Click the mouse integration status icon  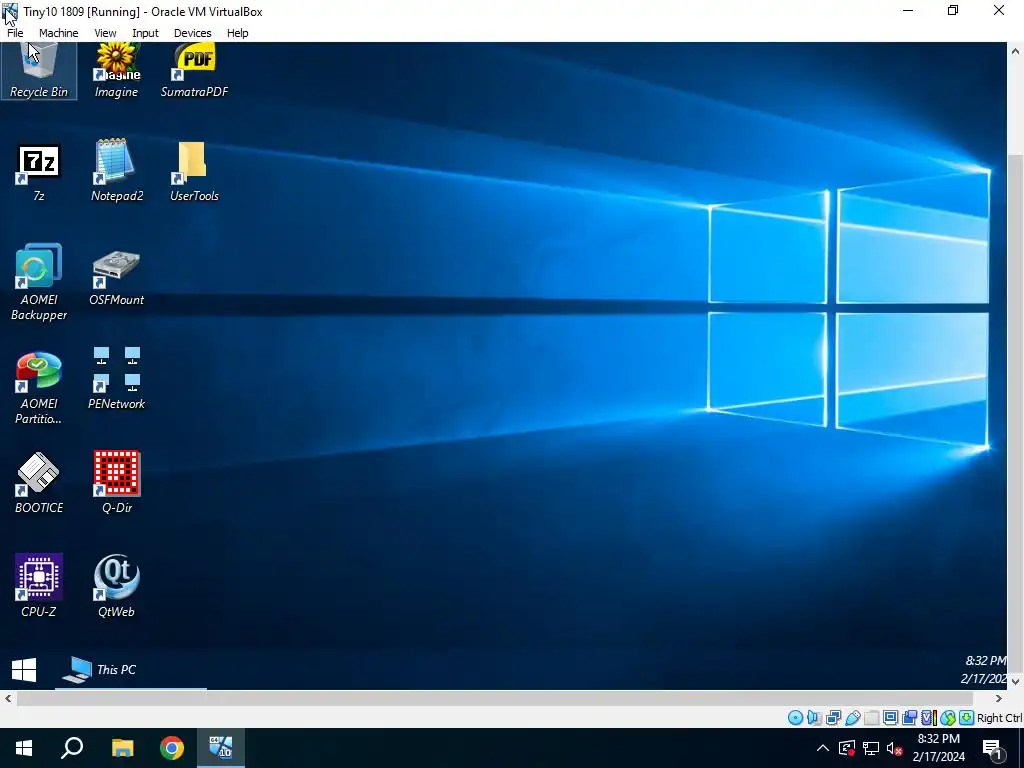coord(947,718)
